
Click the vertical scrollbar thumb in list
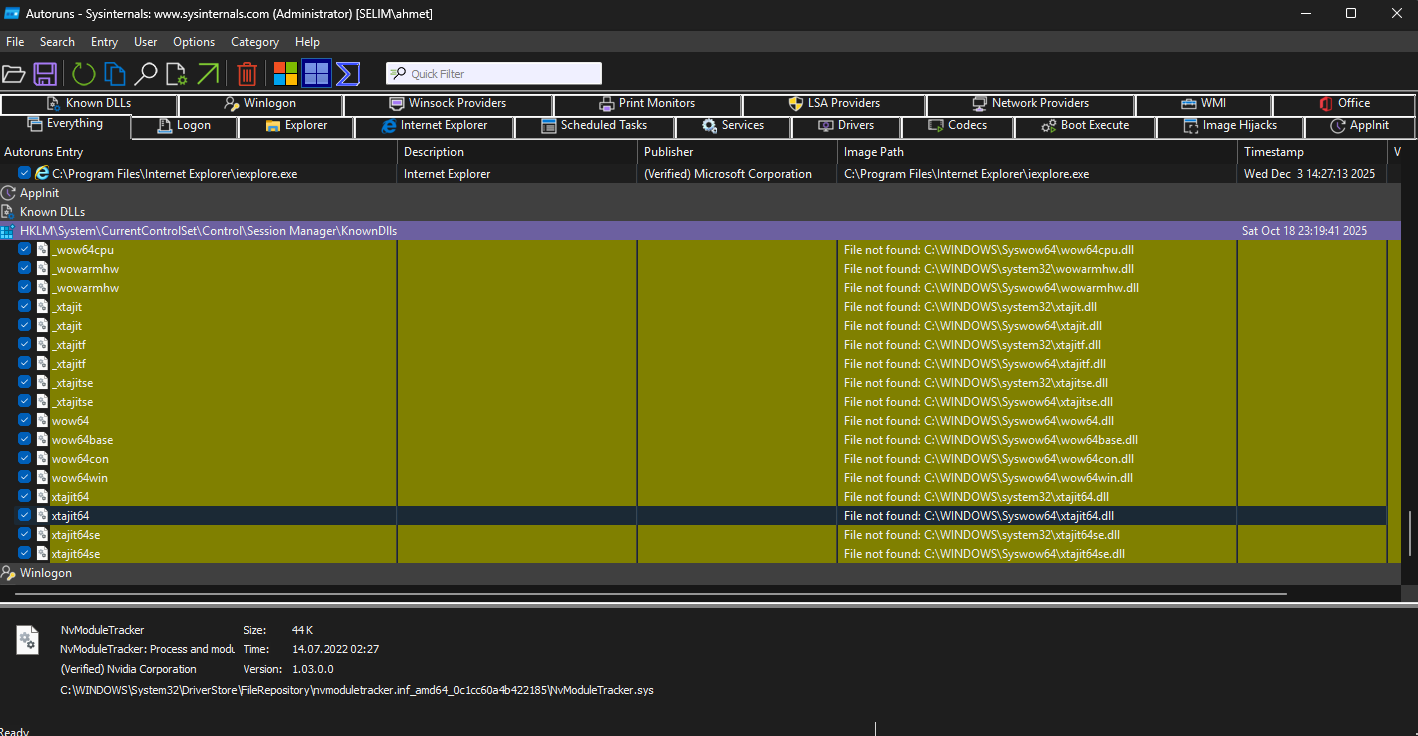(x=1411, y=532)
